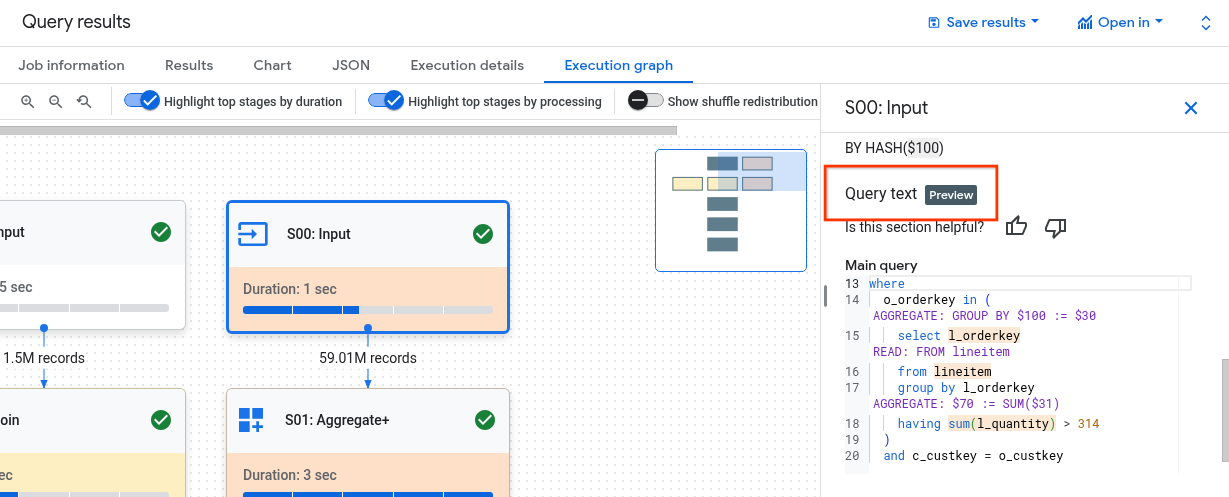Click the green checkmark on S00: Input

pyautogui.click(x=483, y=234)
